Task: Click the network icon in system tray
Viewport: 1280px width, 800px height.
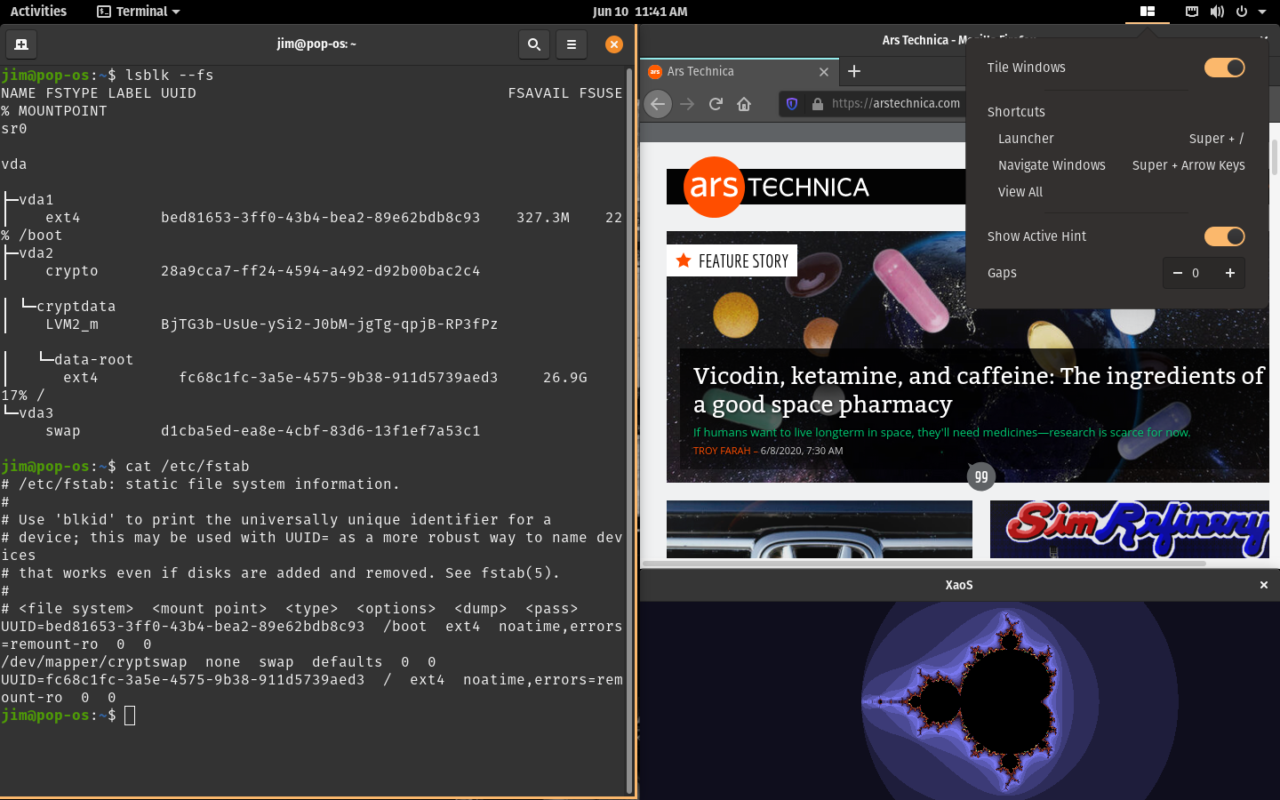Action: pos(1192,11)
